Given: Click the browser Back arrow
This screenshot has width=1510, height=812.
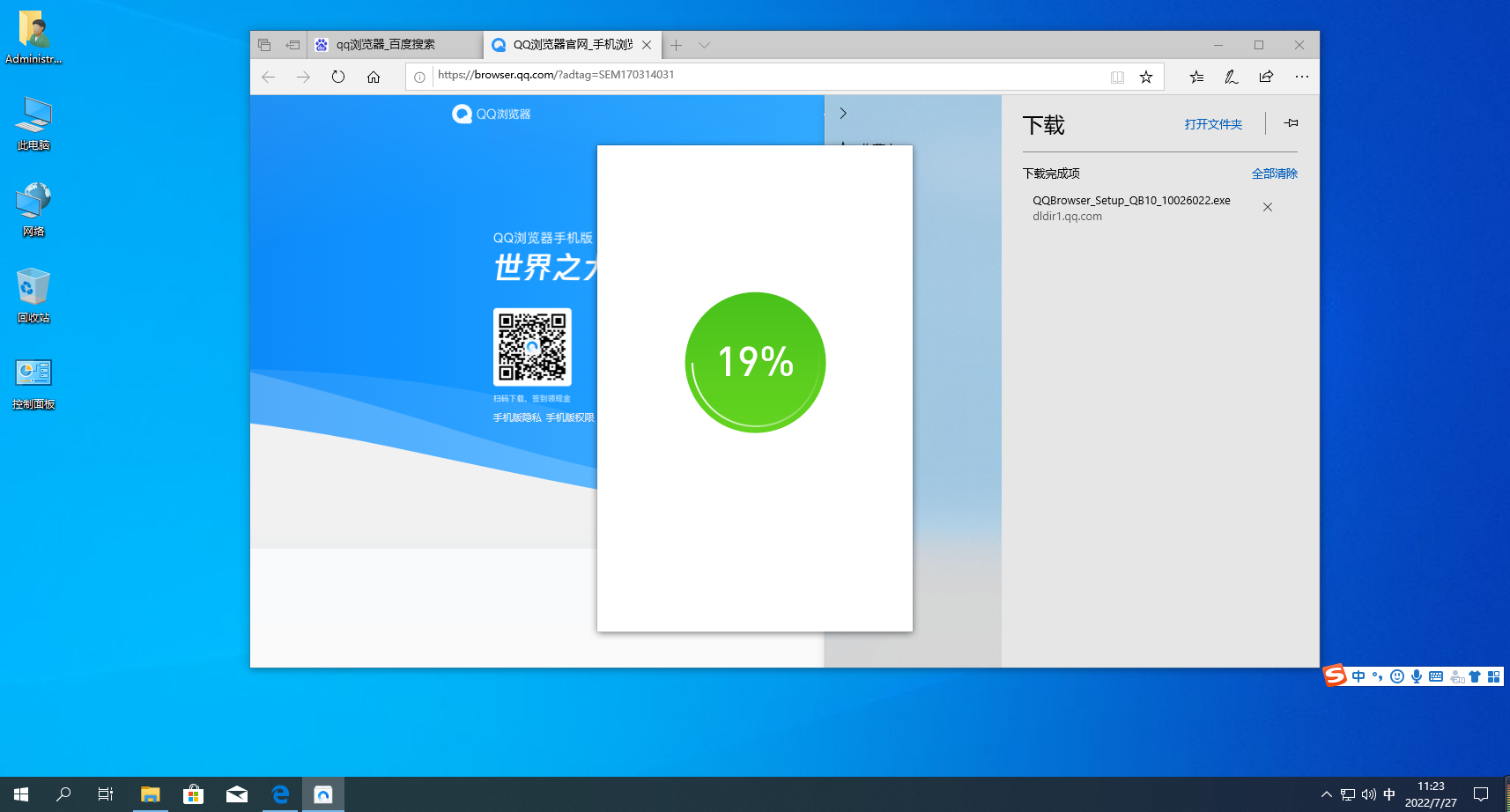Looking at the screenshot, I should pos(269,78).
